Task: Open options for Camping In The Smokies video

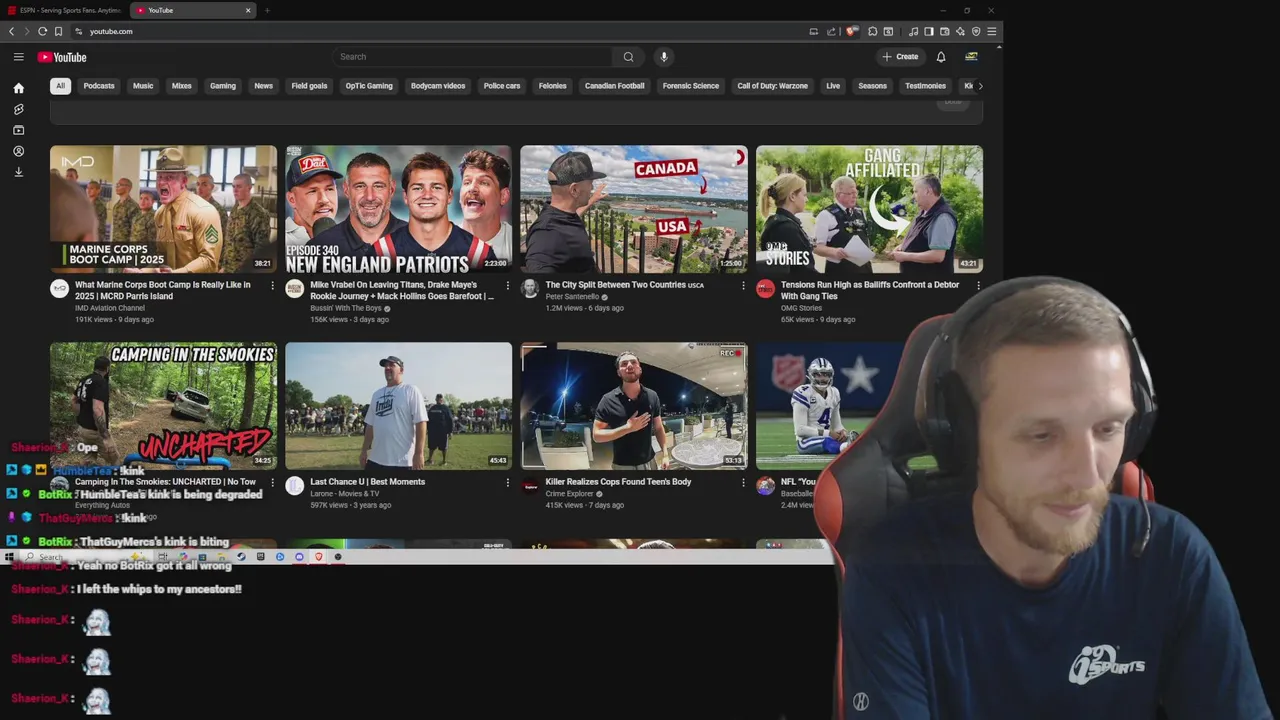Action: coord(272,483)
